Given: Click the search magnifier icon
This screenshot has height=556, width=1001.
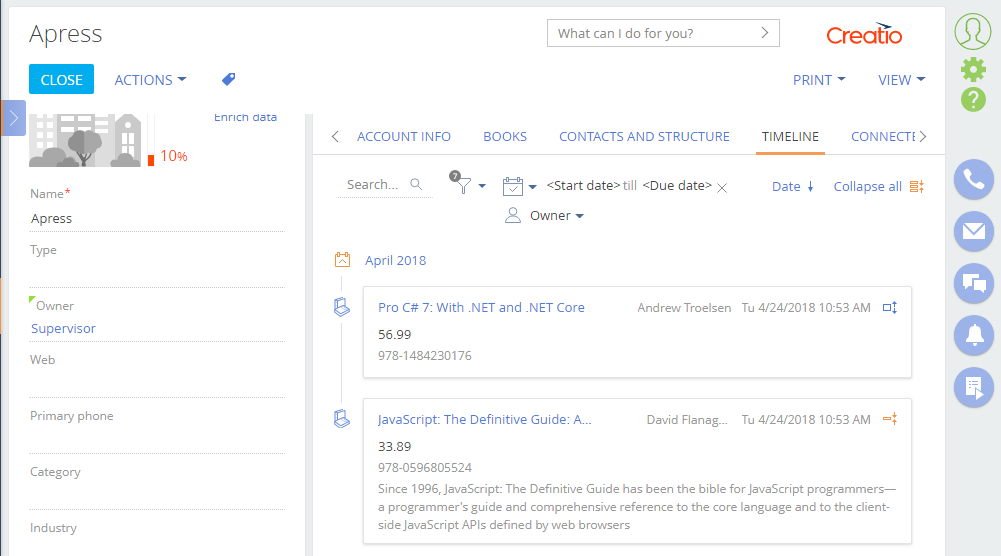Looking at the screenshot, I should click(416, 184).
